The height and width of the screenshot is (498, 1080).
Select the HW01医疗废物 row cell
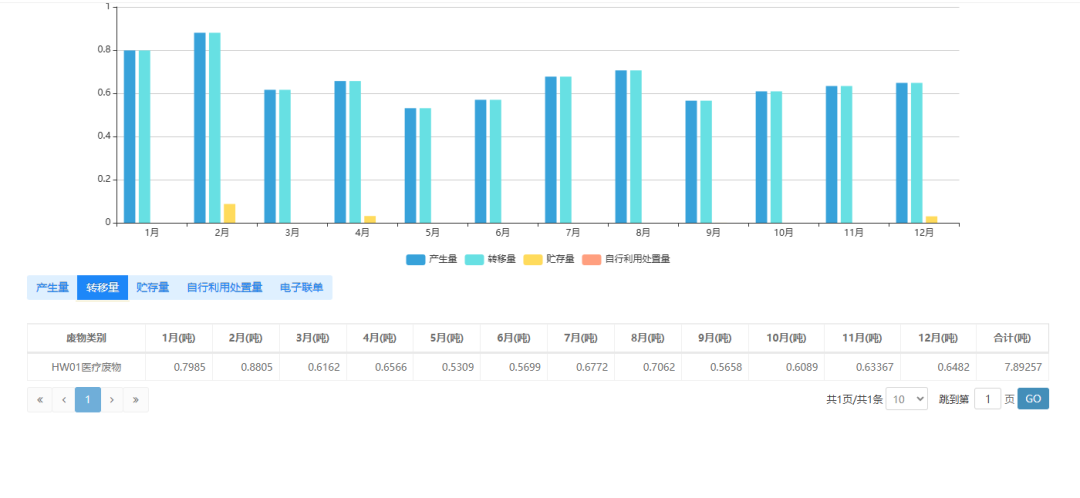coord(86,367)
